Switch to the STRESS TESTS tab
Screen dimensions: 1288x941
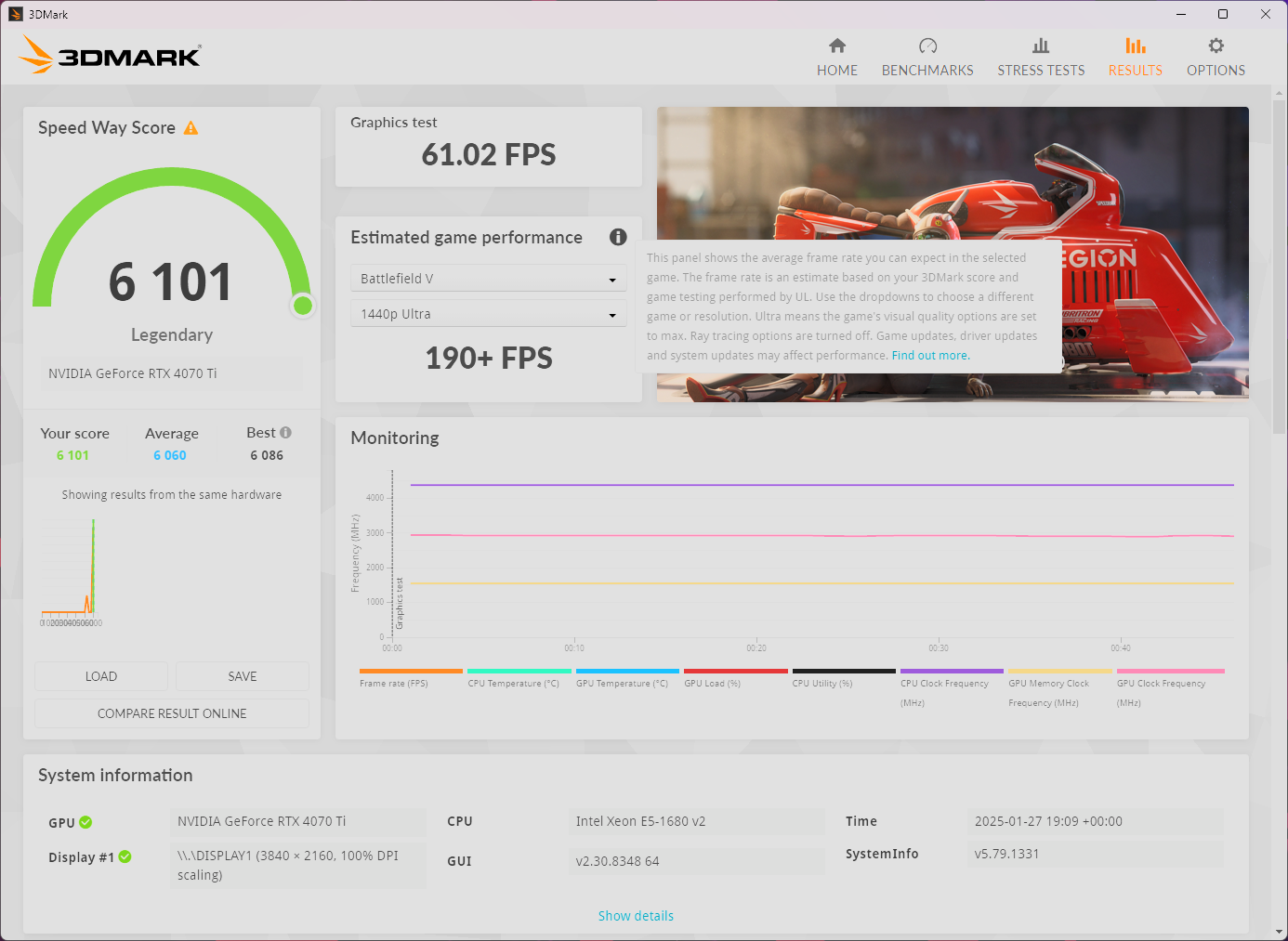[x=1041, y=71]
